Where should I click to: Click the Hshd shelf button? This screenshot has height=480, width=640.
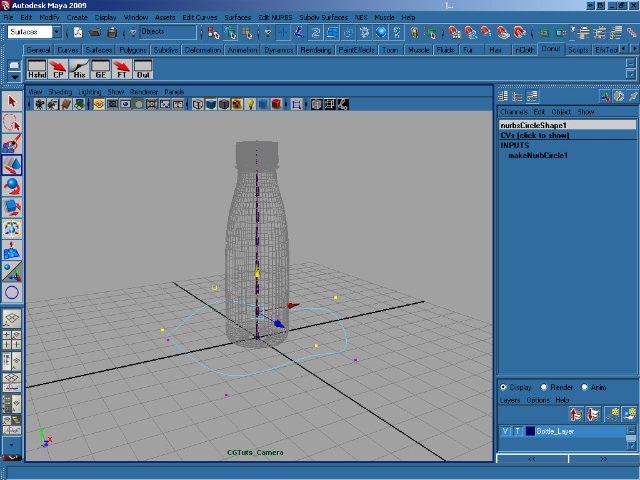(x=36, y=68)
